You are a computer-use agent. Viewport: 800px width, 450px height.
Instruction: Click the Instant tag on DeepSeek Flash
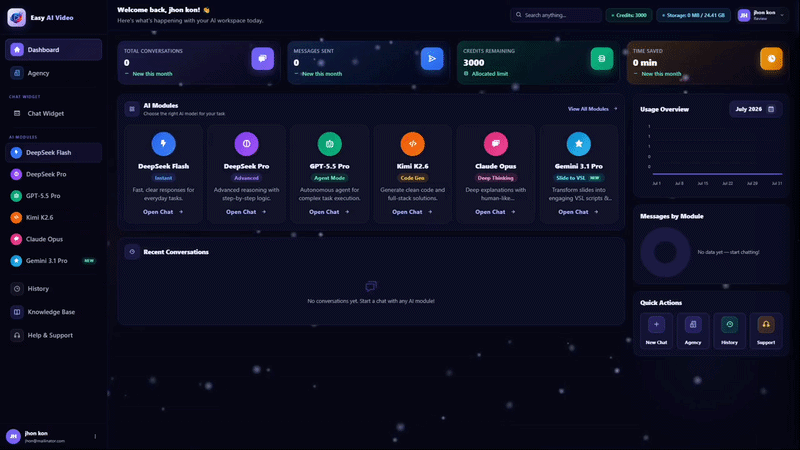(163, 178)
